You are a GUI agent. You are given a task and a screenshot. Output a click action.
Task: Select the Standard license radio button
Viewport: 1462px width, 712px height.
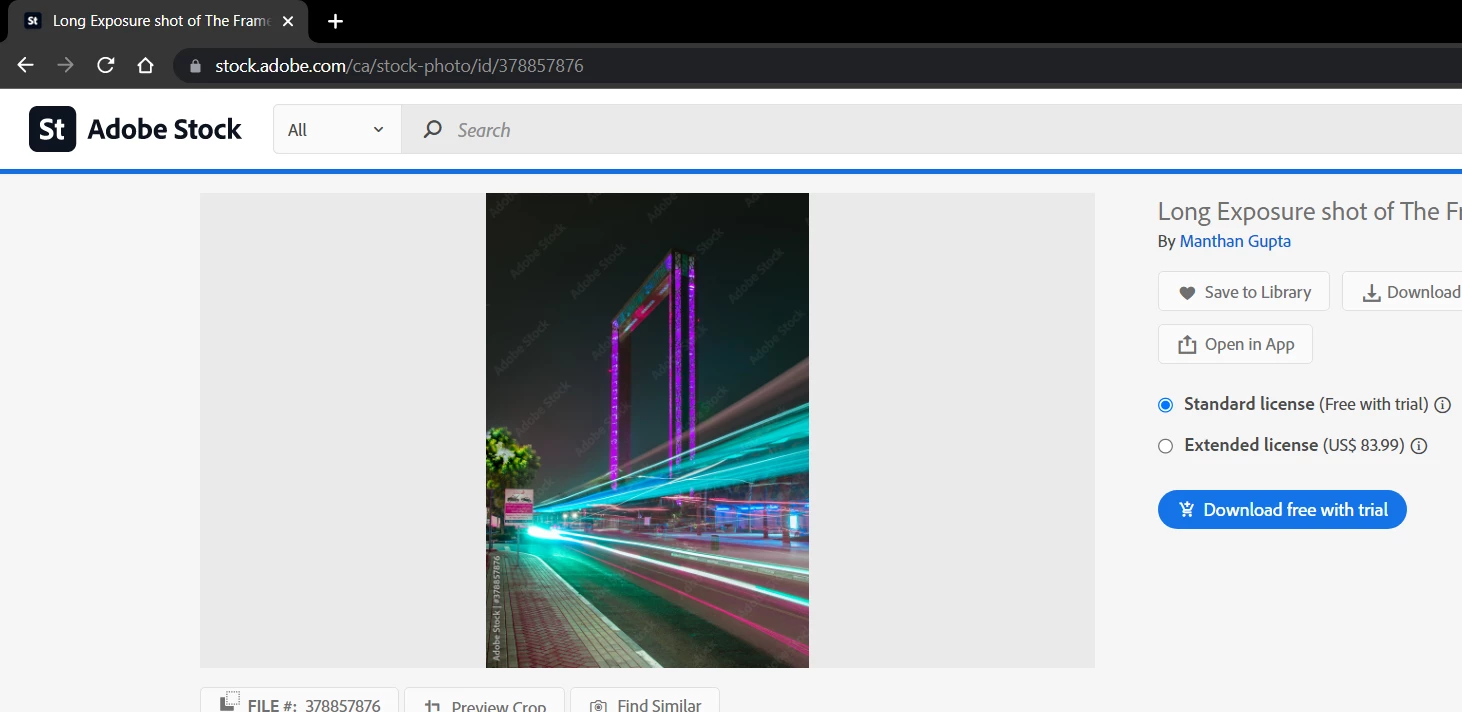click(x=1165, y=405)
